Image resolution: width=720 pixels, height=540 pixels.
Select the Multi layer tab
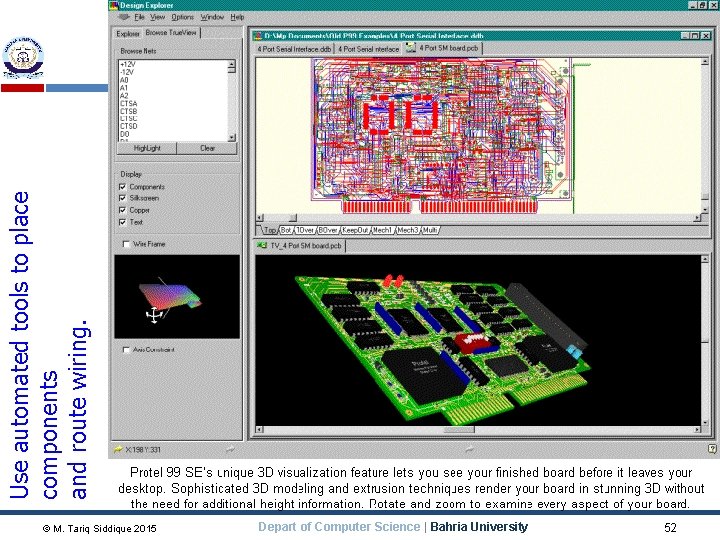click(430, 230)
